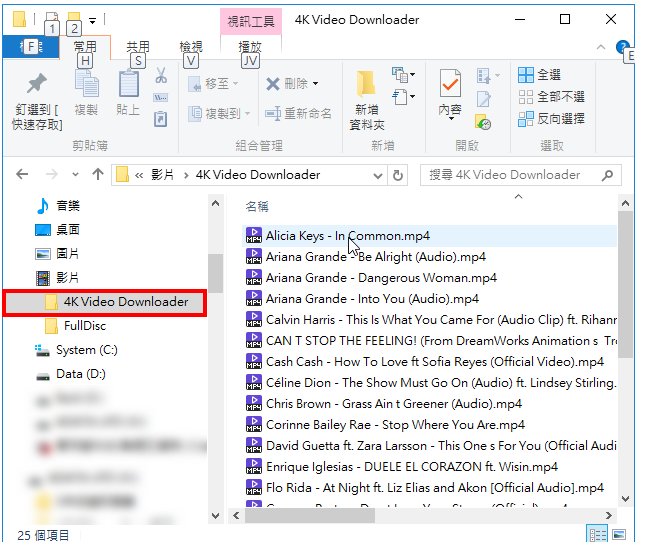Click the magnifier search icon
Image resolution: width=651 pixels, height=542 pixels.
coord(608,175)
